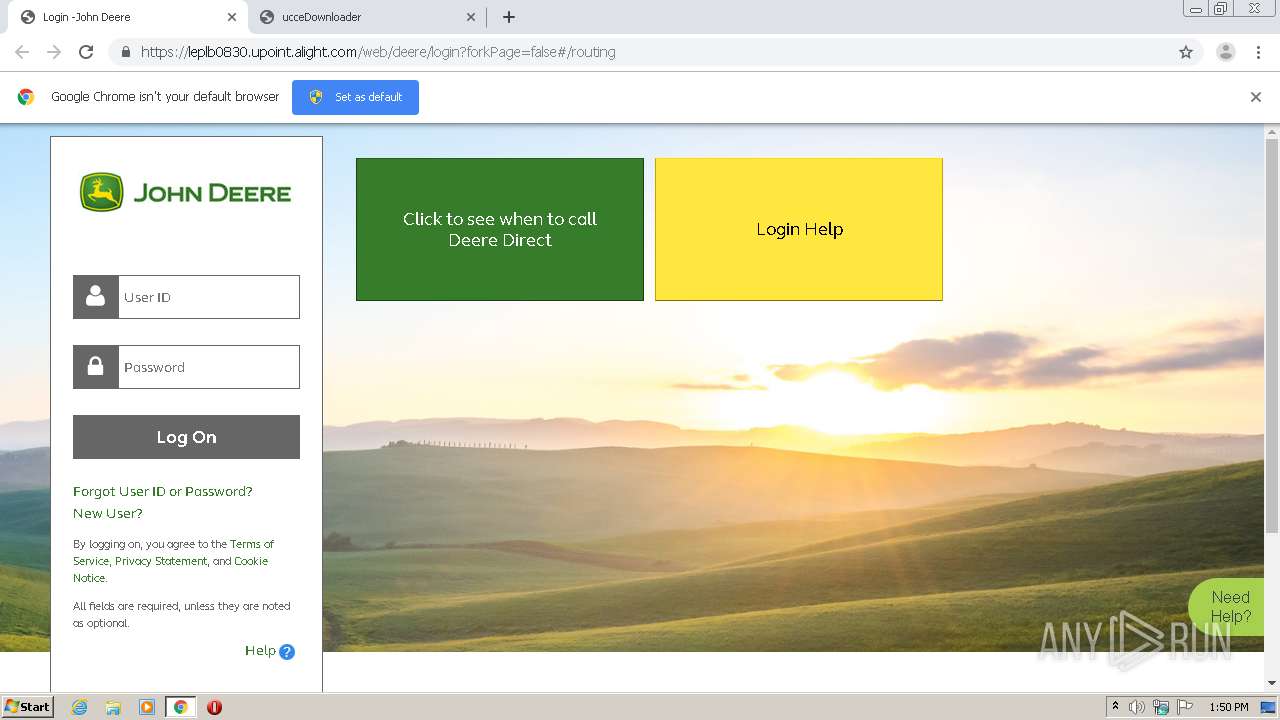This screenshot has height=720, width=1280.
Task: Click the Chrome taskbar icon
Action: pos(181,707)
